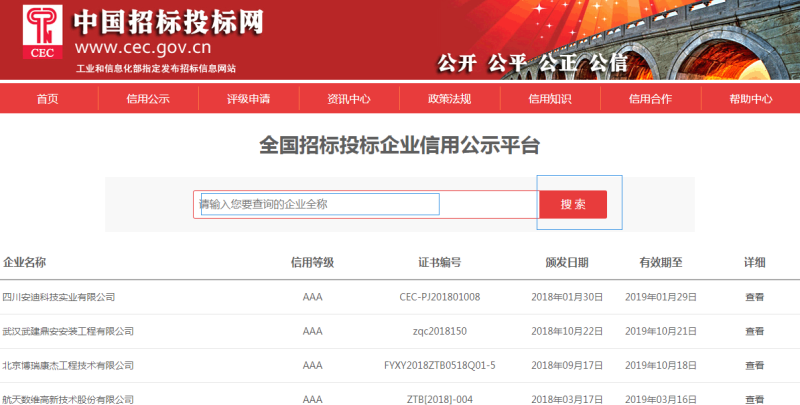Open the 信用公示 menu item

pyautogui.click(x=148, y=99)
